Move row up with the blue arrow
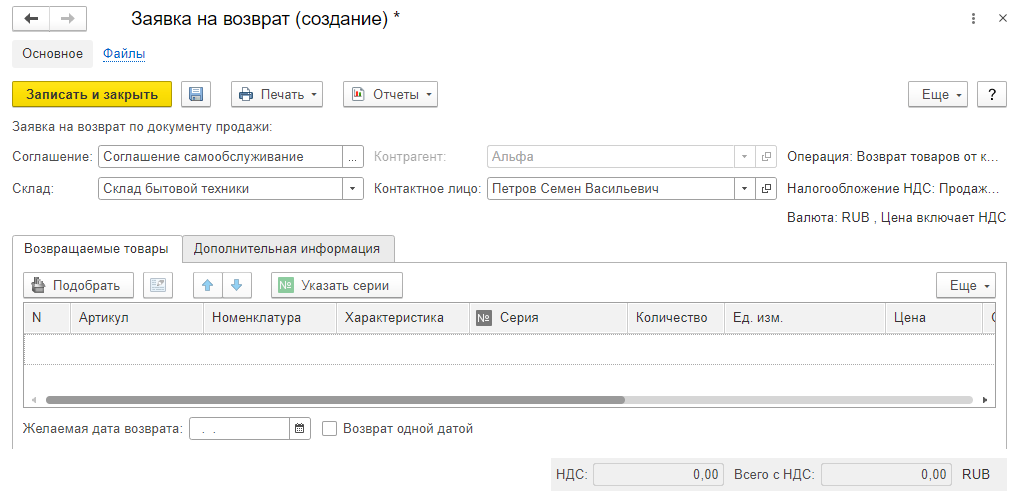Viewport: 1027px width, 503px height. (208, 285)
